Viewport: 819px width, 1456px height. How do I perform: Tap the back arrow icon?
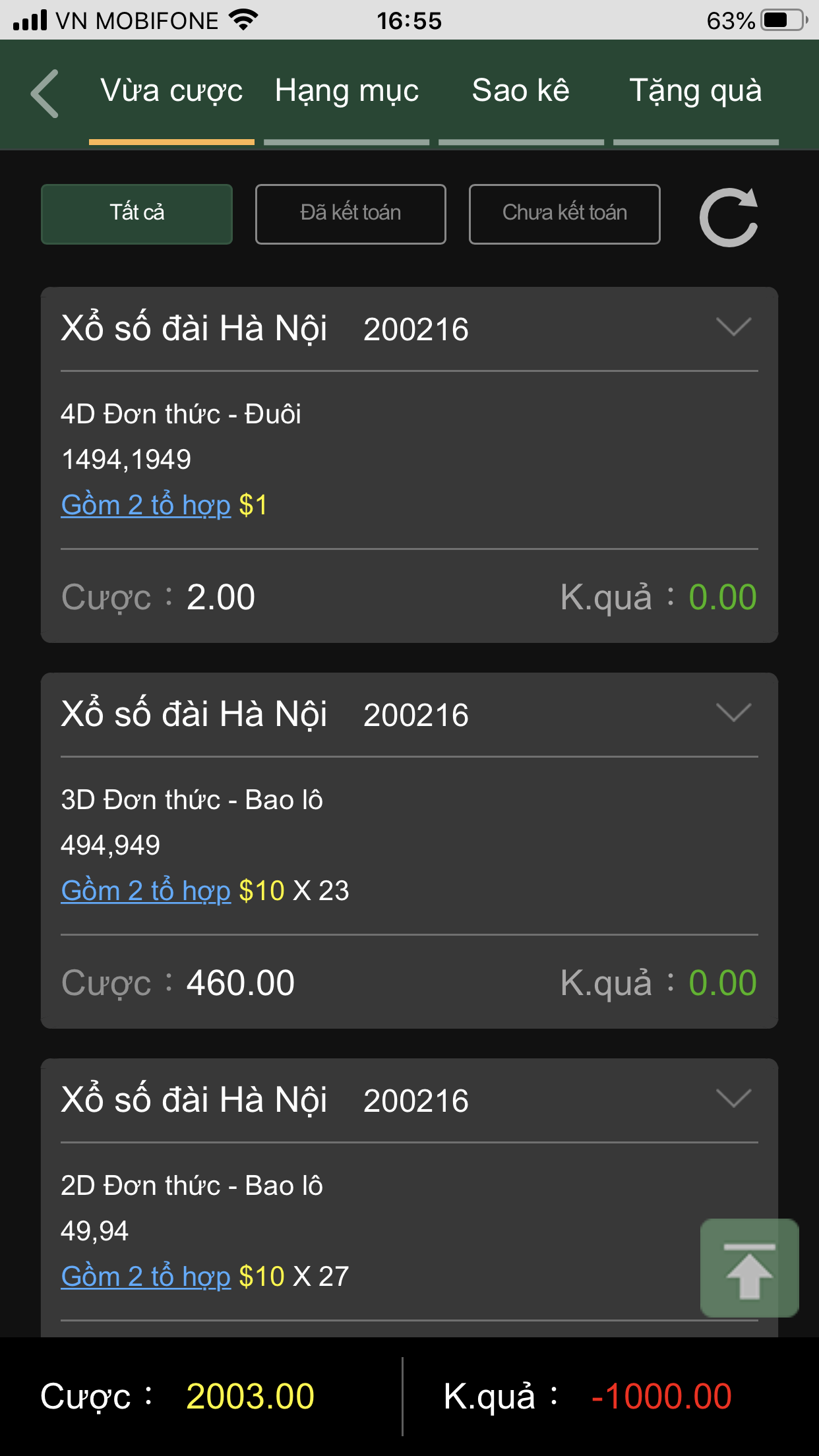pos(45,94)
